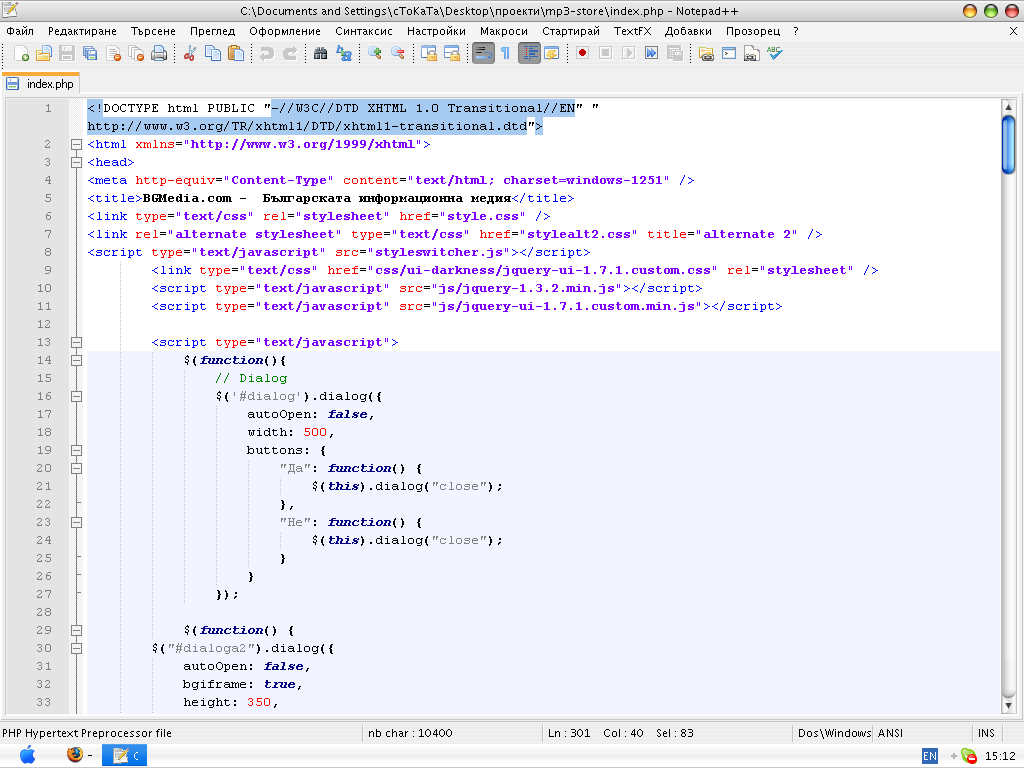The width and height of the screenshot is (1024, 768).
Task: Click the Zoom in magnifier icon
Action: (x=375, y=53)
